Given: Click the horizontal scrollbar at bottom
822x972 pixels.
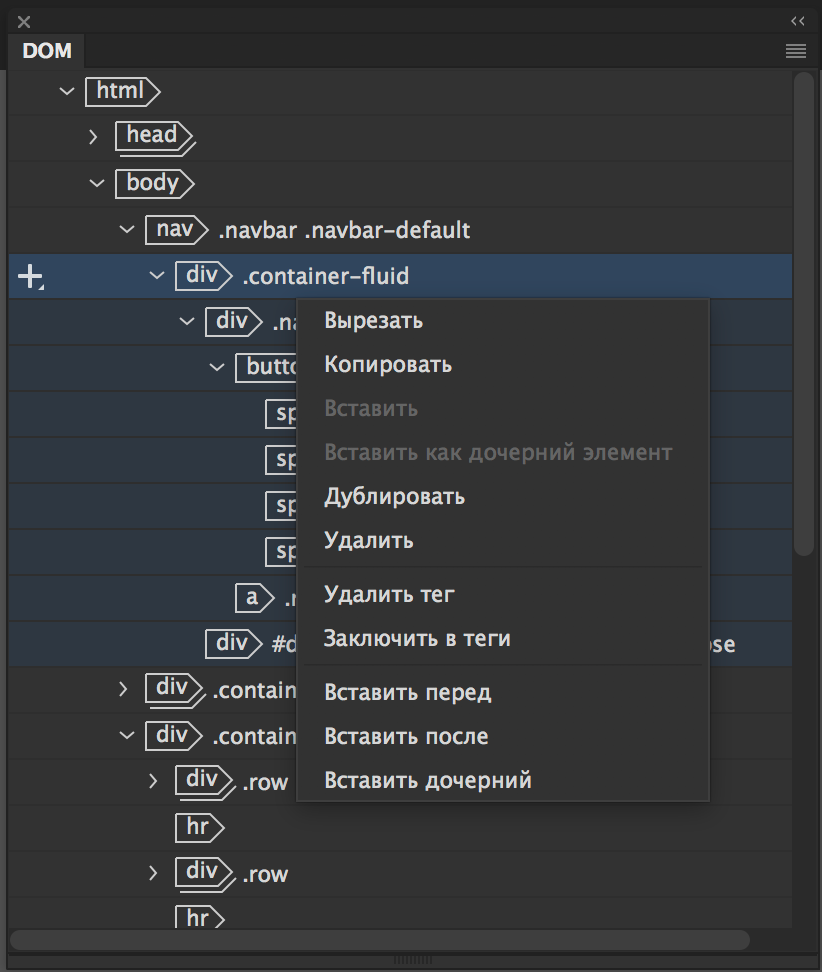Looking at the screenshot, I should click(x=380, y=940).
